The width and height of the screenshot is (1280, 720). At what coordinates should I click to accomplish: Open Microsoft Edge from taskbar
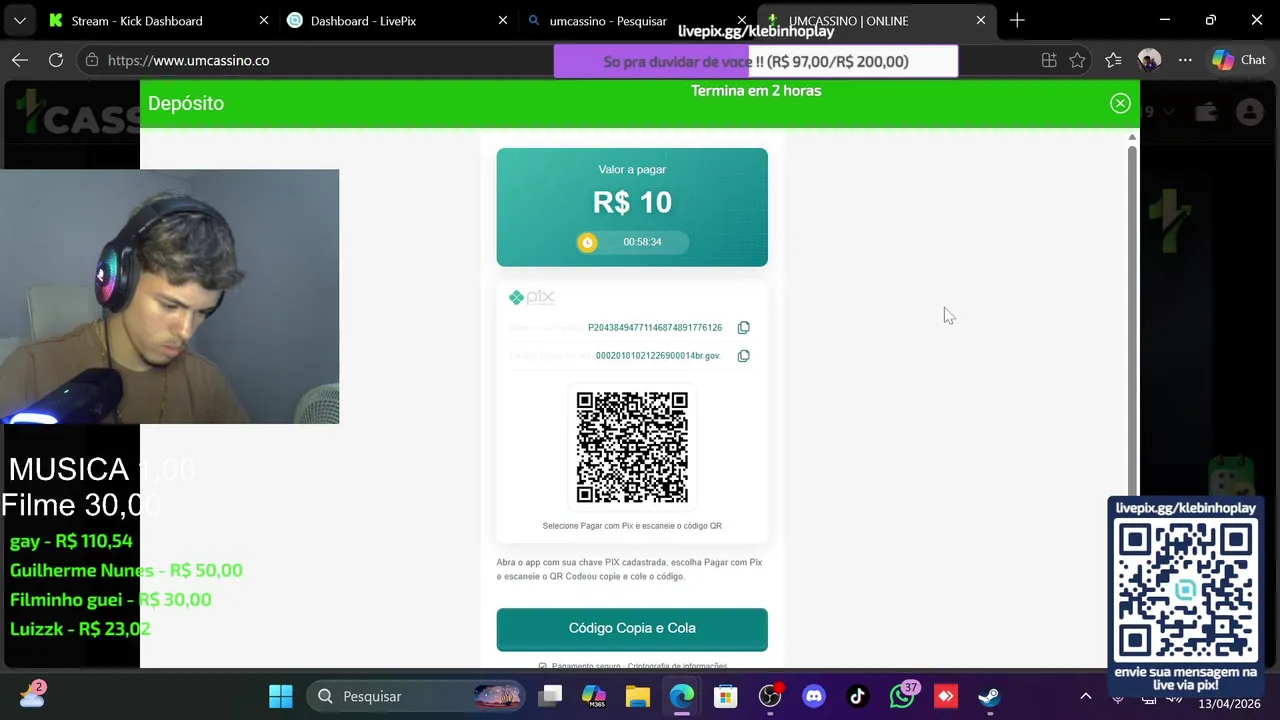[682, 696]
